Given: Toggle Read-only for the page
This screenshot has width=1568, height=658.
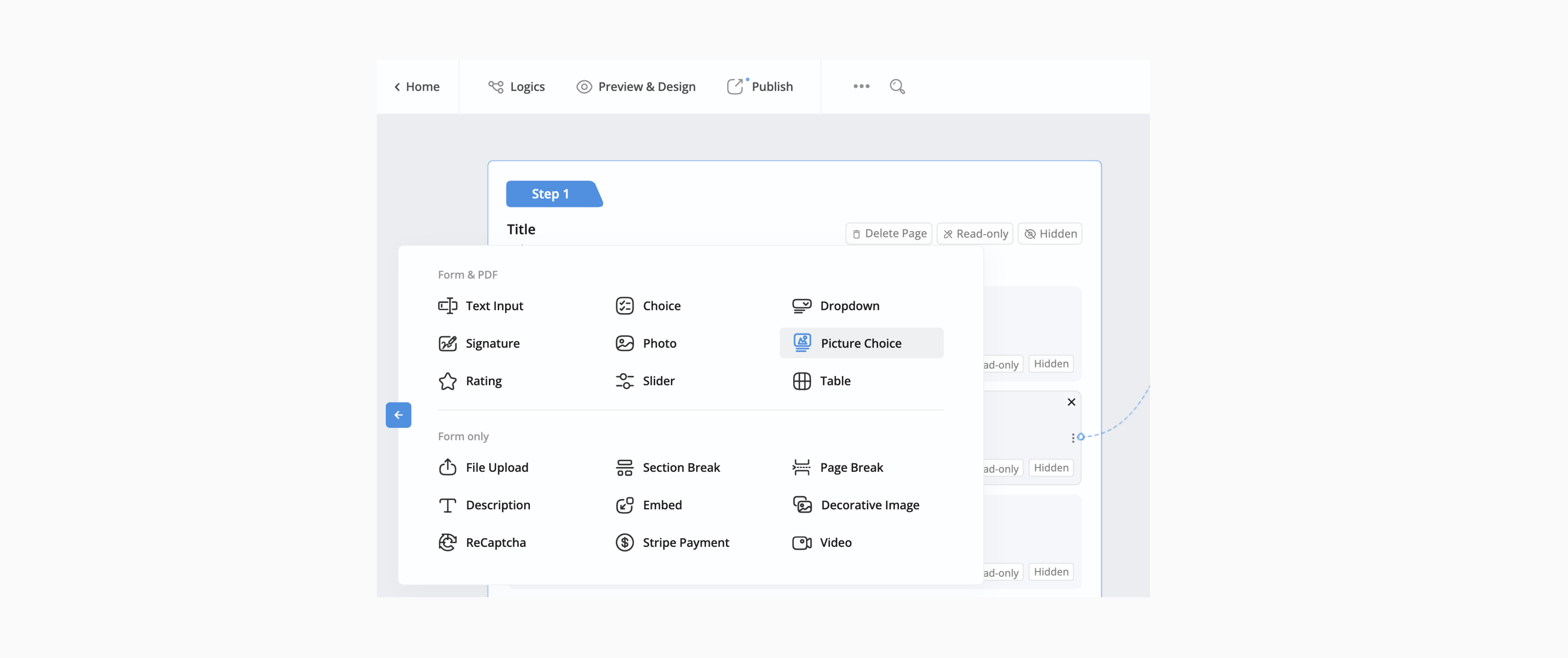Looking at the screenshot, I should (x=975, y=234).
